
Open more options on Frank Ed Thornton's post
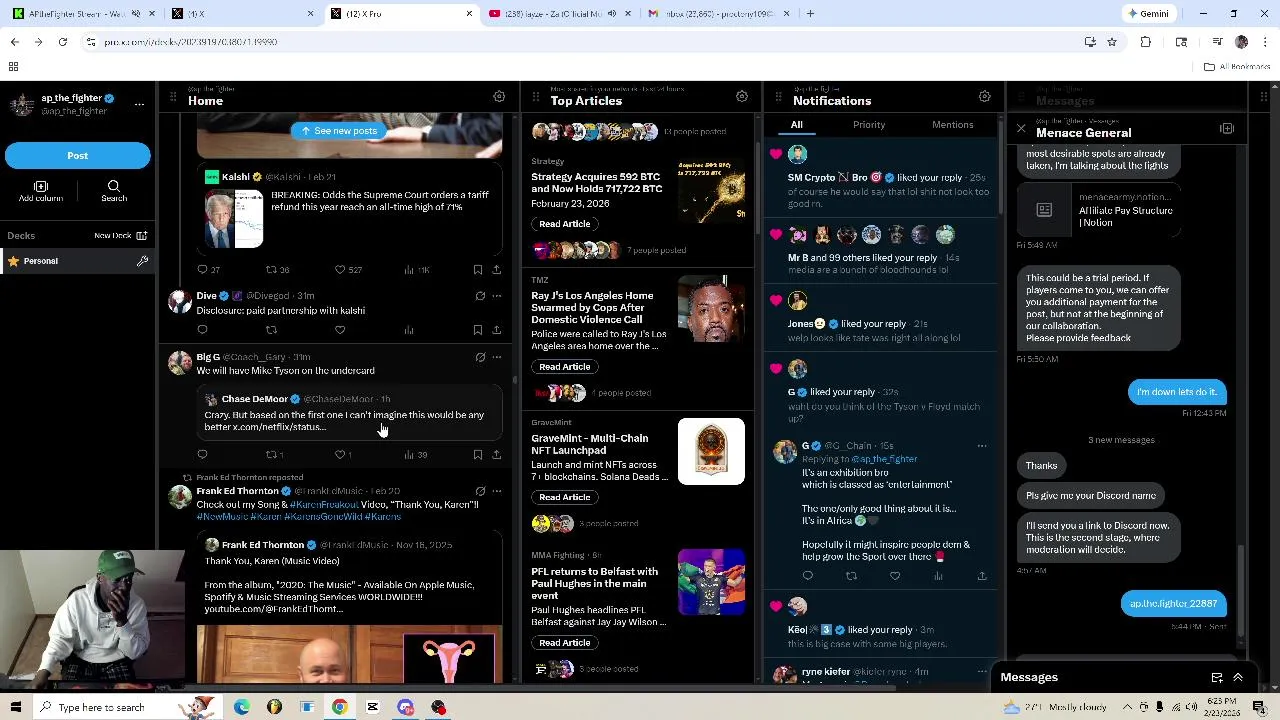pos(497,491)
